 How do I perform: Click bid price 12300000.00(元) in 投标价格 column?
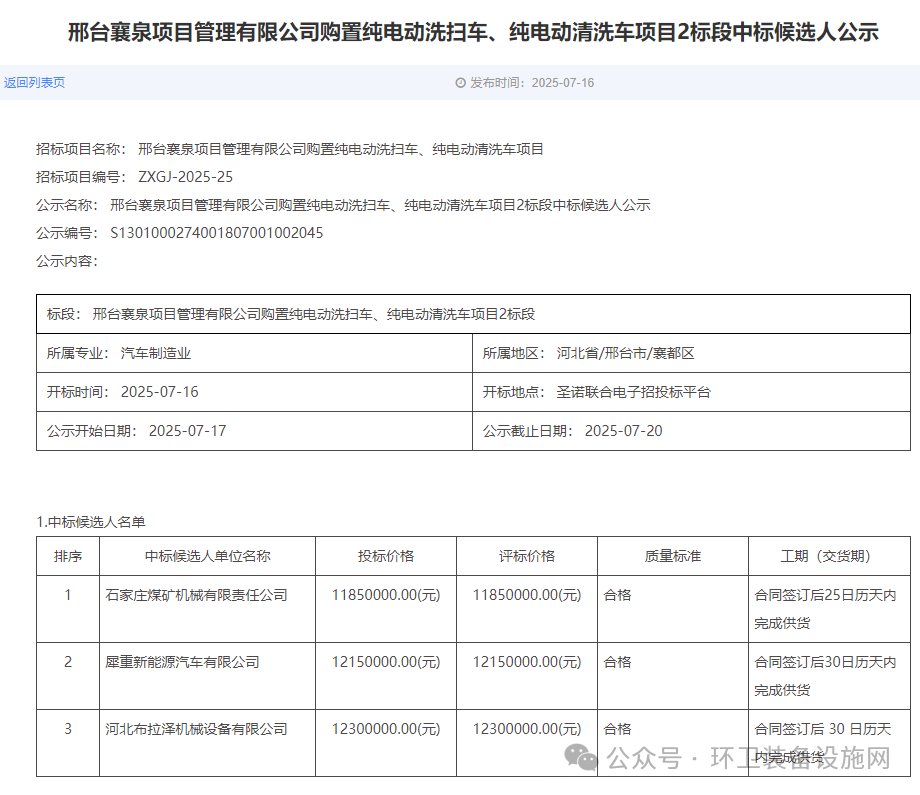386,729
